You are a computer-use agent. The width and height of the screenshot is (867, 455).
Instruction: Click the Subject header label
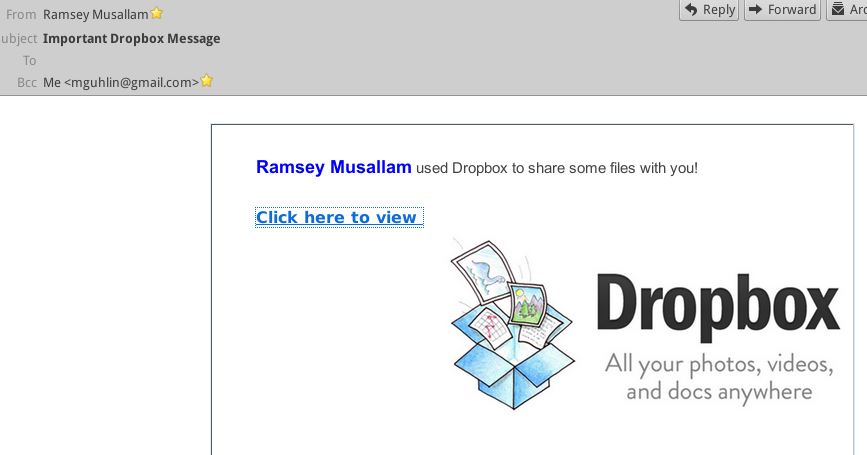pos(19,38)
